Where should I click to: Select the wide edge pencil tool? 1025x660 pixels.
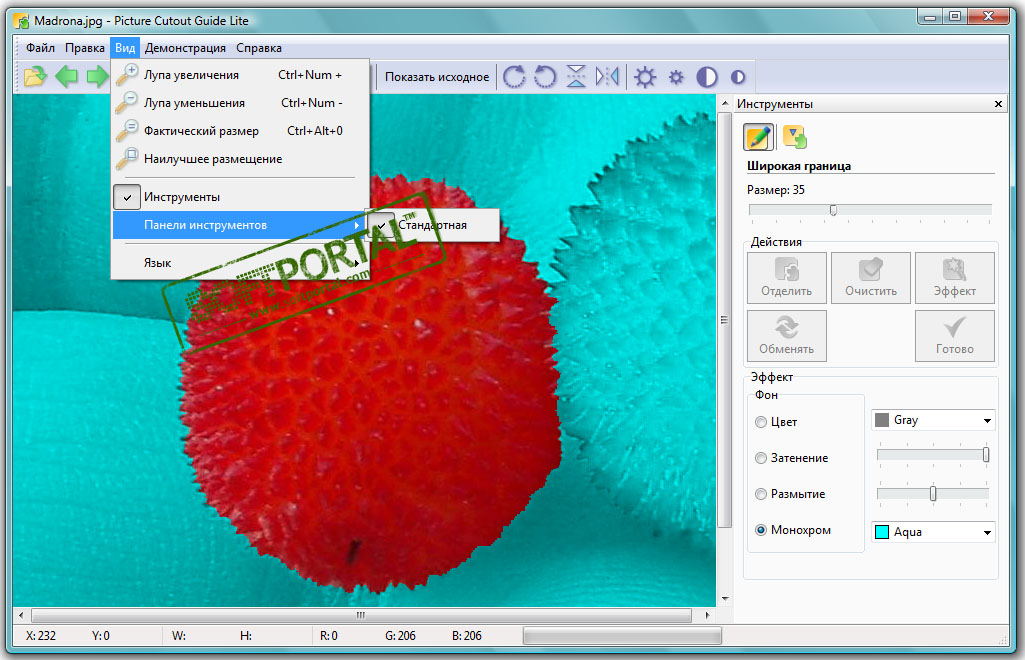(758, 137)
